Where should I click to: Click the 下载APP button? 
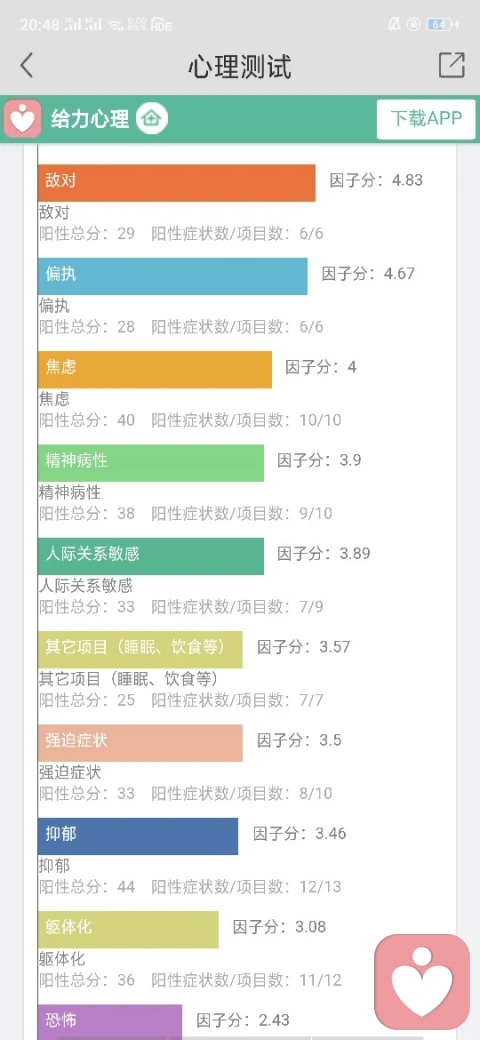pos(426,119)
